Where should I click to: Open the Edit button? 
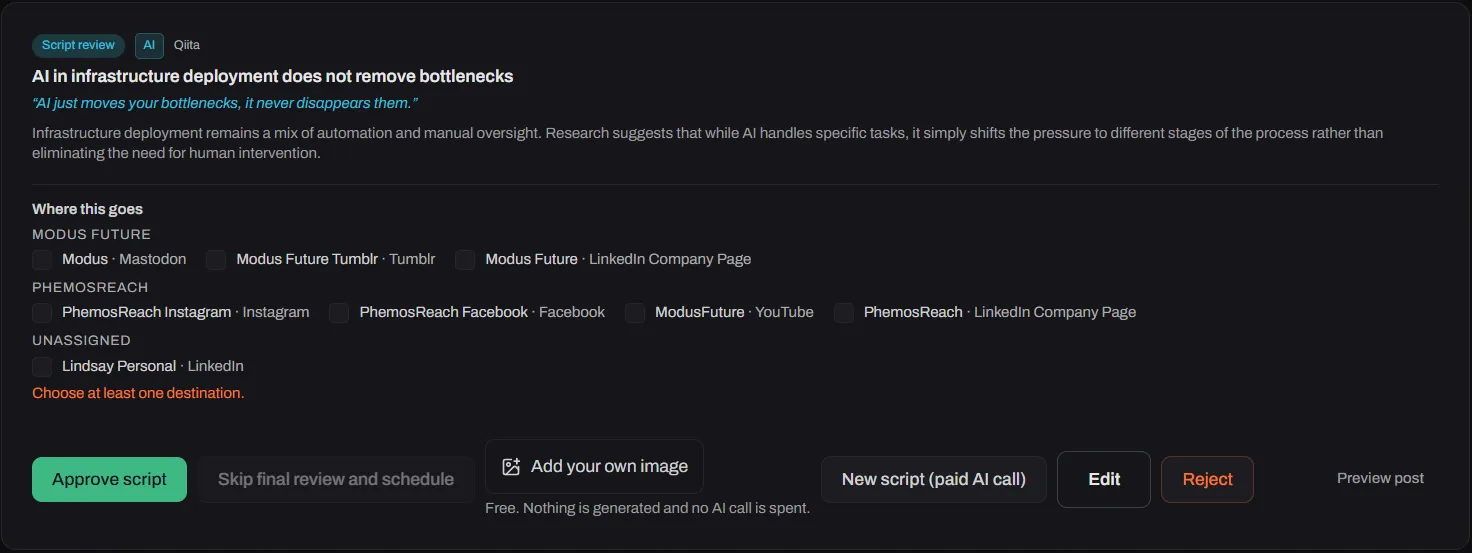(1104, 479)
